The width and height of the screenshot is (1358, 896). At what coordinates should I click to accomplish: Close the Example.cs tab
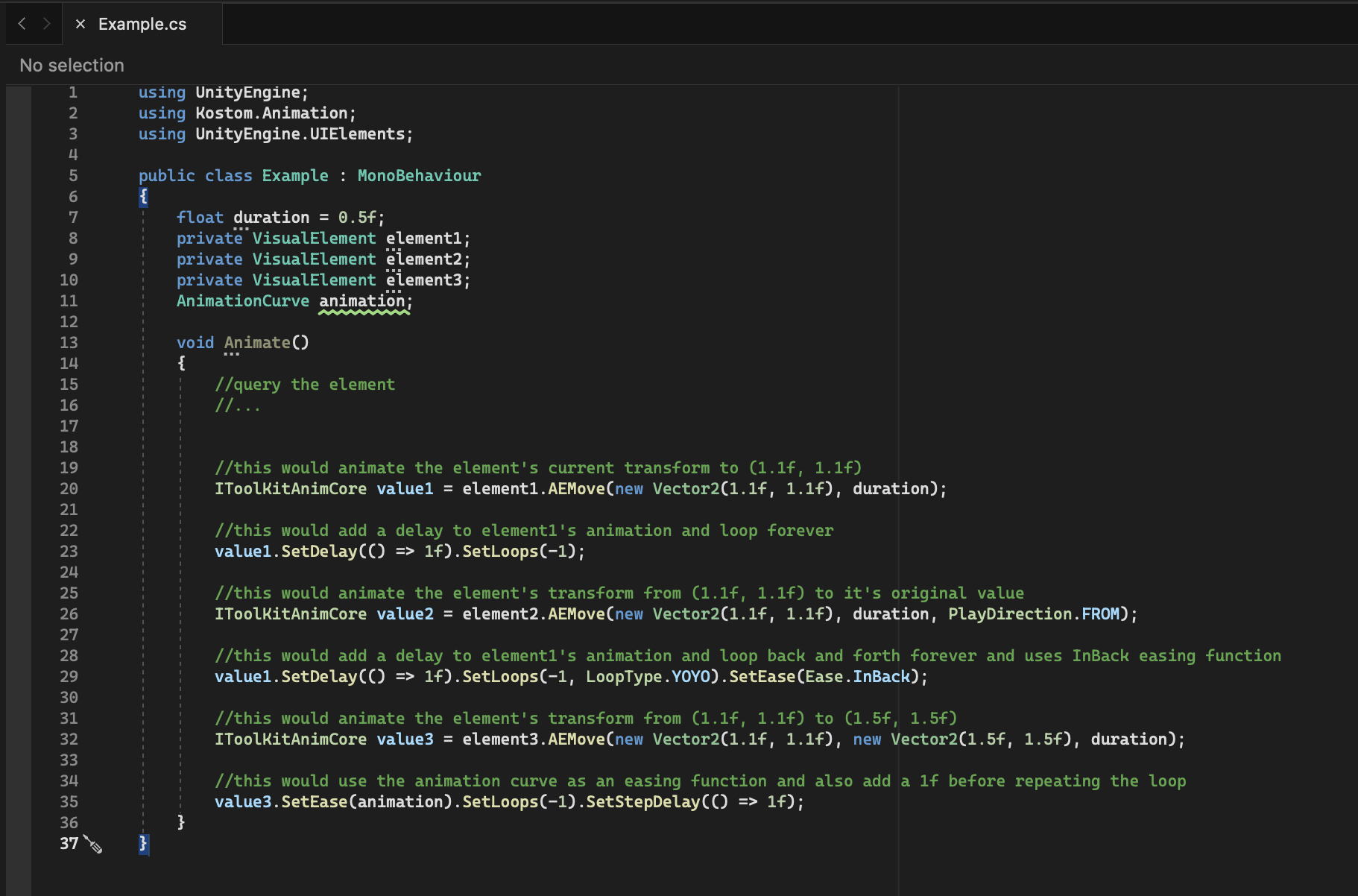coord(80,24)
